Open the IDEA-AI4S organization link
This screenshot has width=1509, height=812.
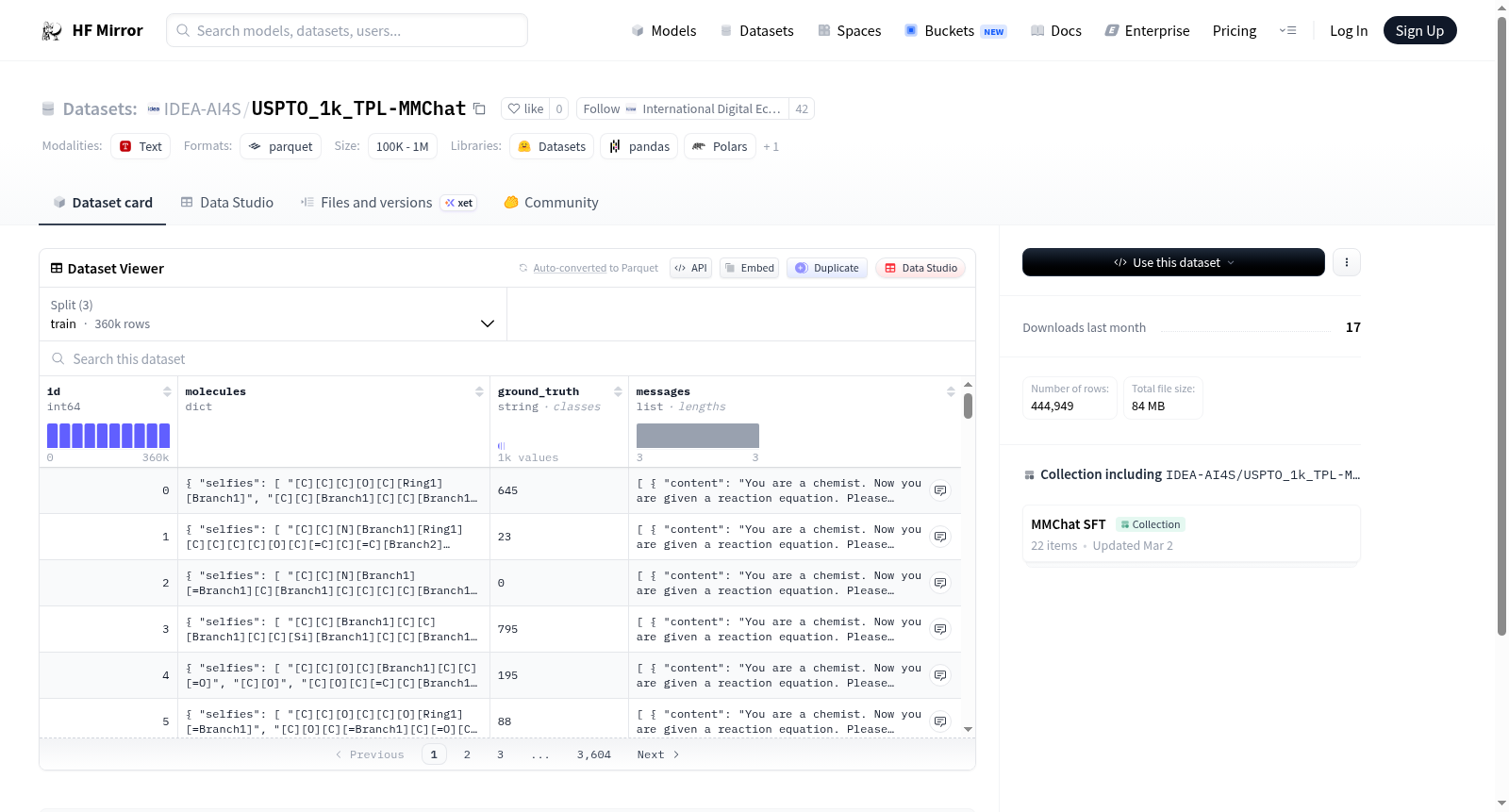[203, 109]
